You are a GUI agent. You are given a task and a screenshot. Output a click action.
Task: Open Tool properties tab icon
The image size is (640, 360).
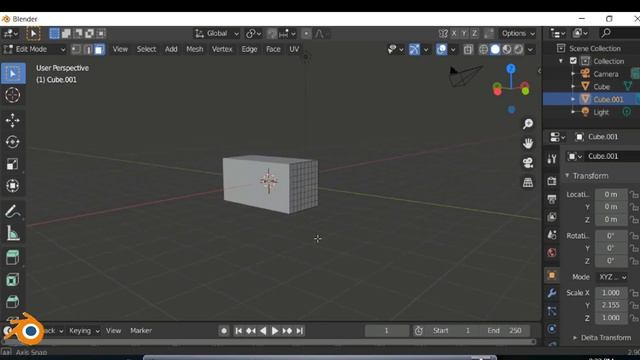(552, 159)
